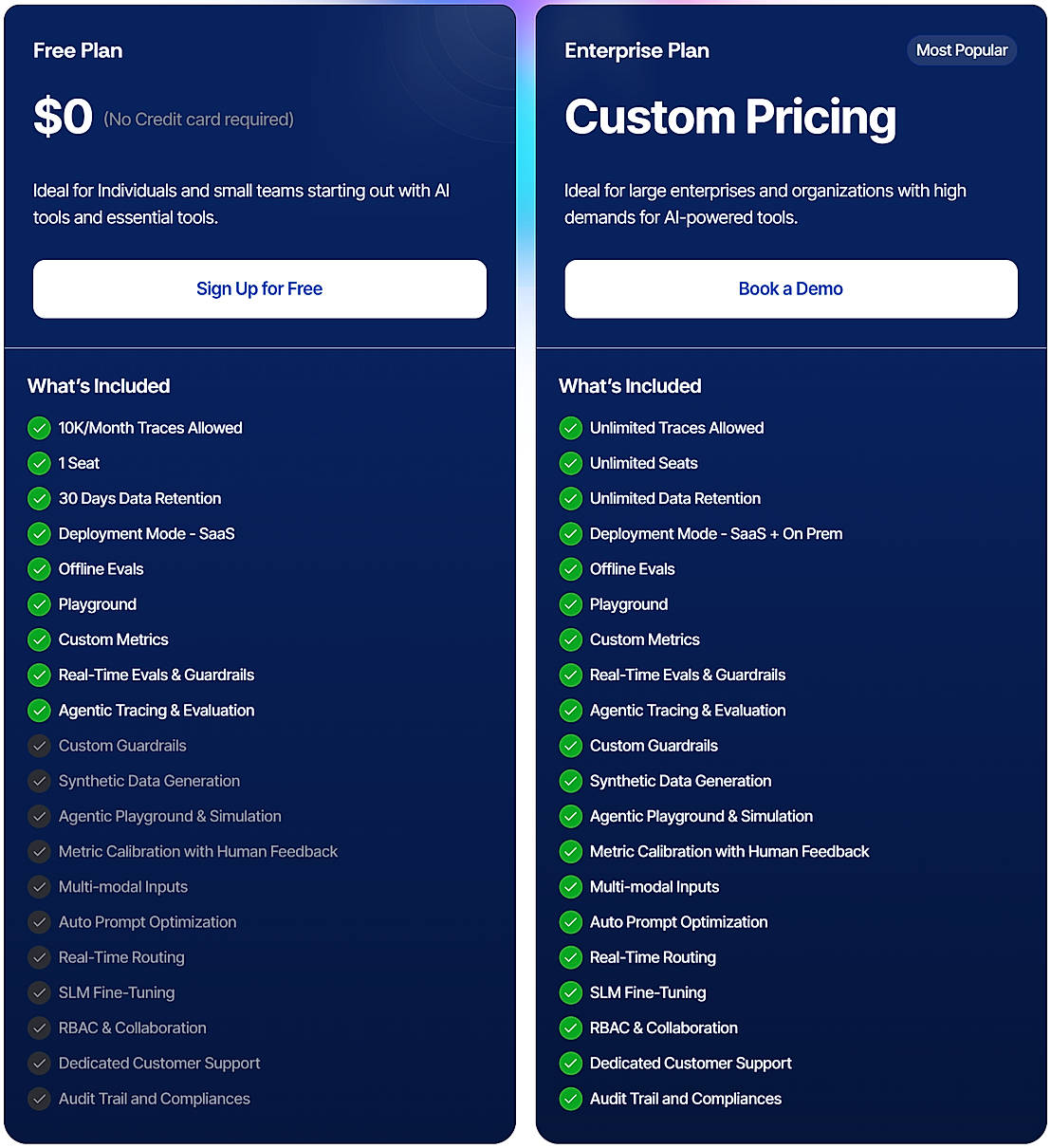Click Sign Up for Free button
The width and height of the screenshot is (1051, 1148).
click(259, 289)
